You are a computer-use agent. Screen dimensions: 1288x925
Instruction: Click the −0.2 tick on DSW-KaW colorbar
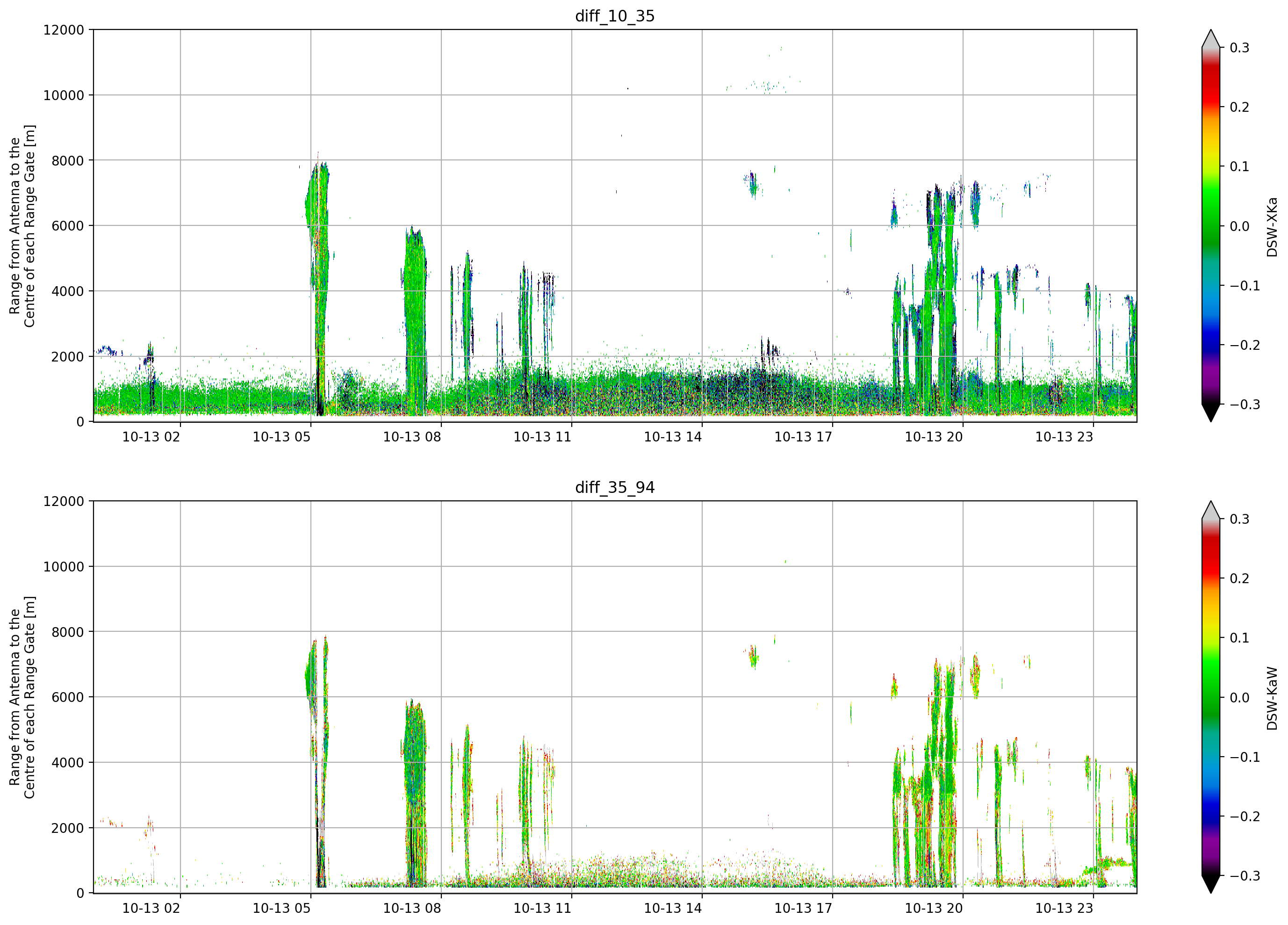pos(1245,817)
